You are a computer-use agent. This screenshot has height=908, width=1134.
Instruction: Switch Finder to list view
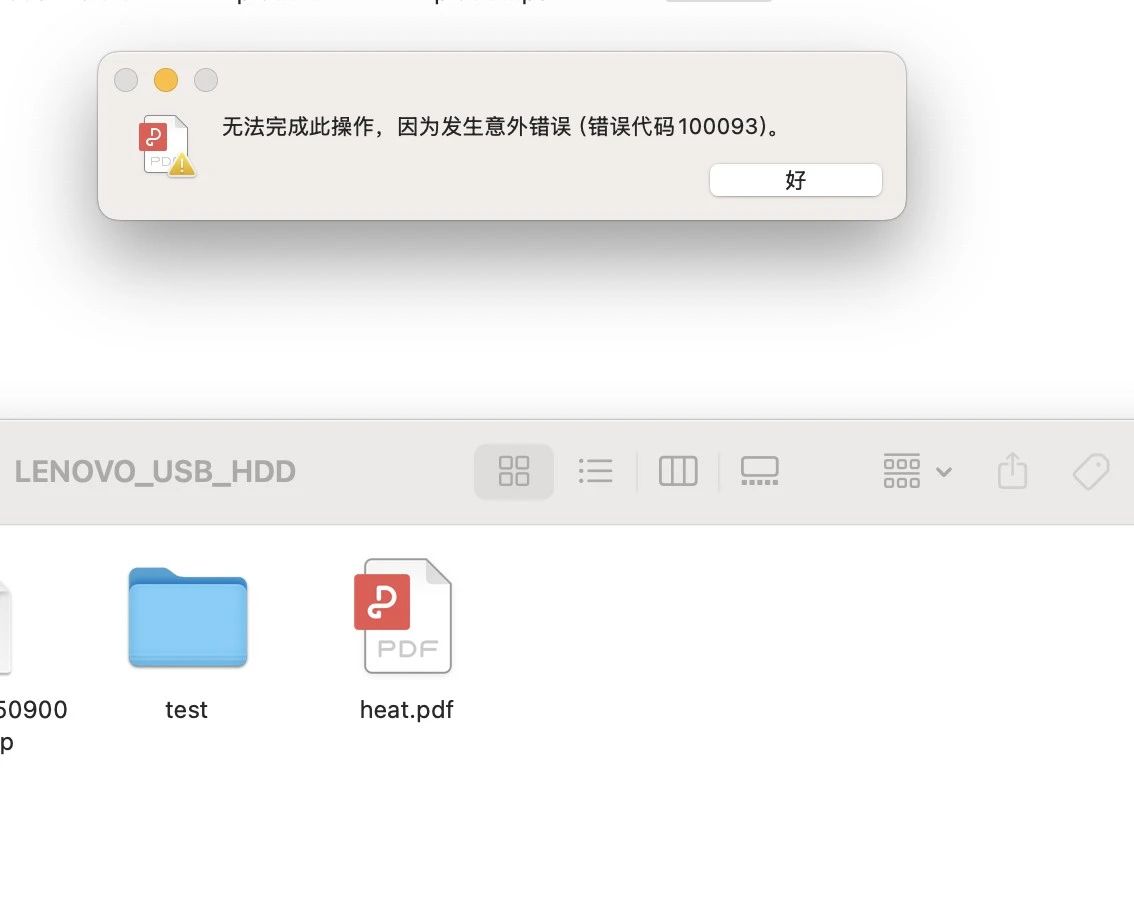(595, 471)
